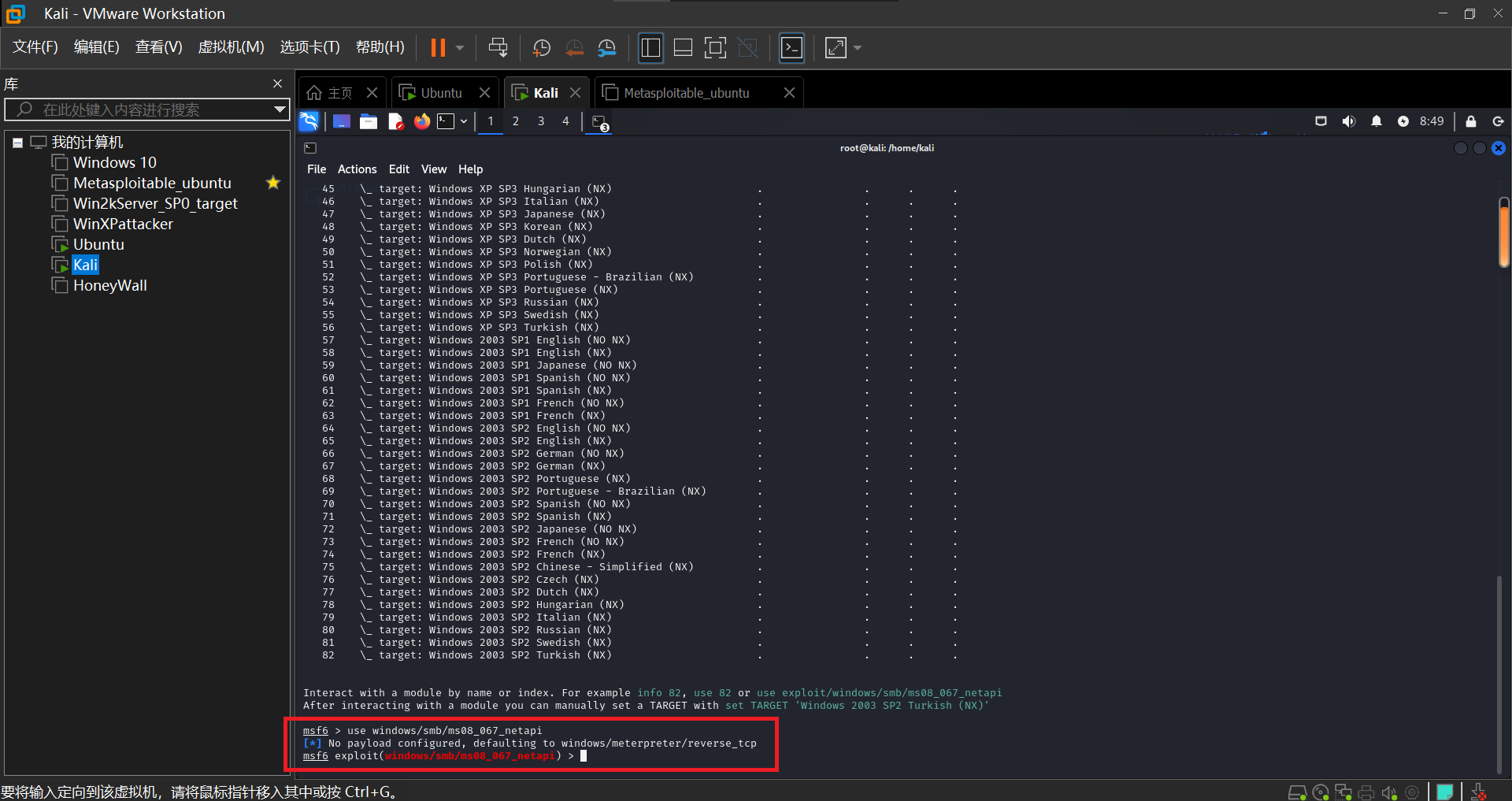Toggle the library sidebar view
This screenshot has height=801, width=1512.
point(650,48)
